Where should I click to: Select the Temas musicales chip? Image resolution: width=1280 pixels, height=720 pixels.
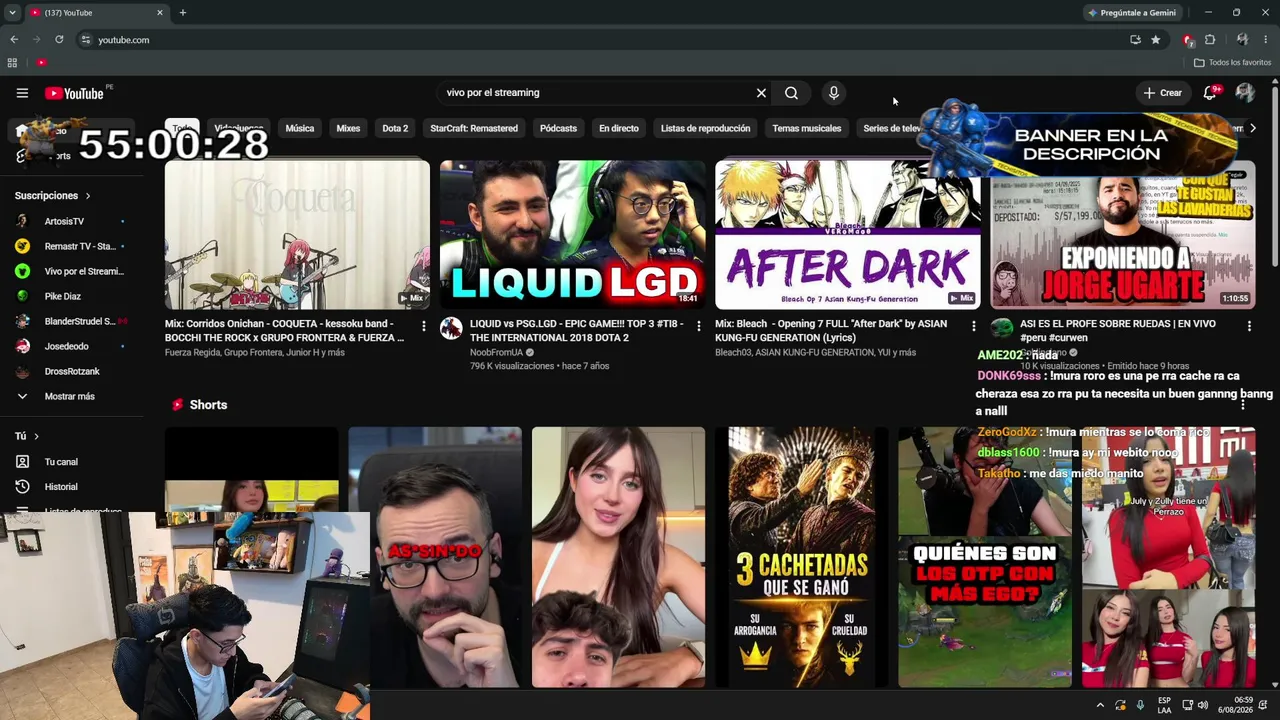[807, 128]
